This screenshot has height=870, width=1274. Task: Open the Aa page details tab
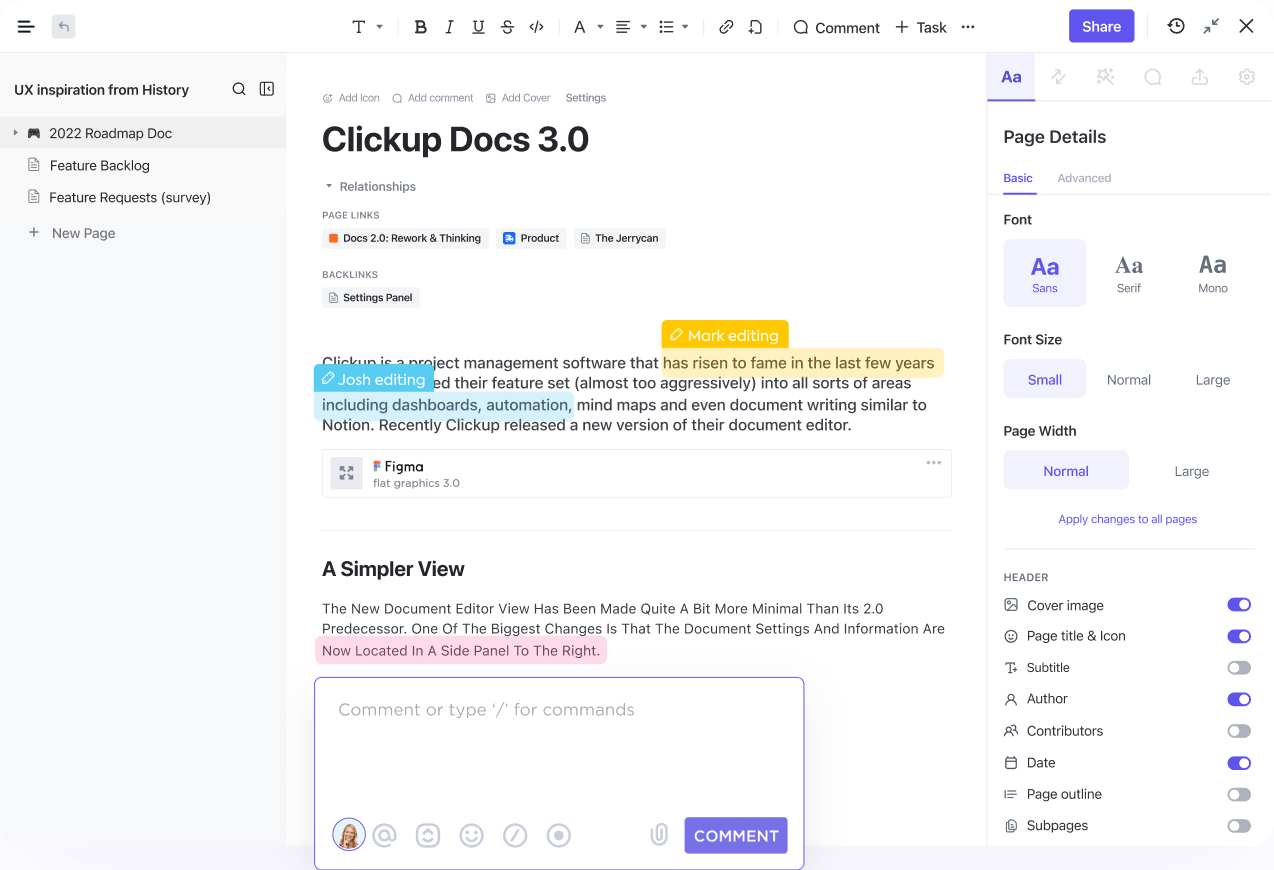click(1011, 77)
